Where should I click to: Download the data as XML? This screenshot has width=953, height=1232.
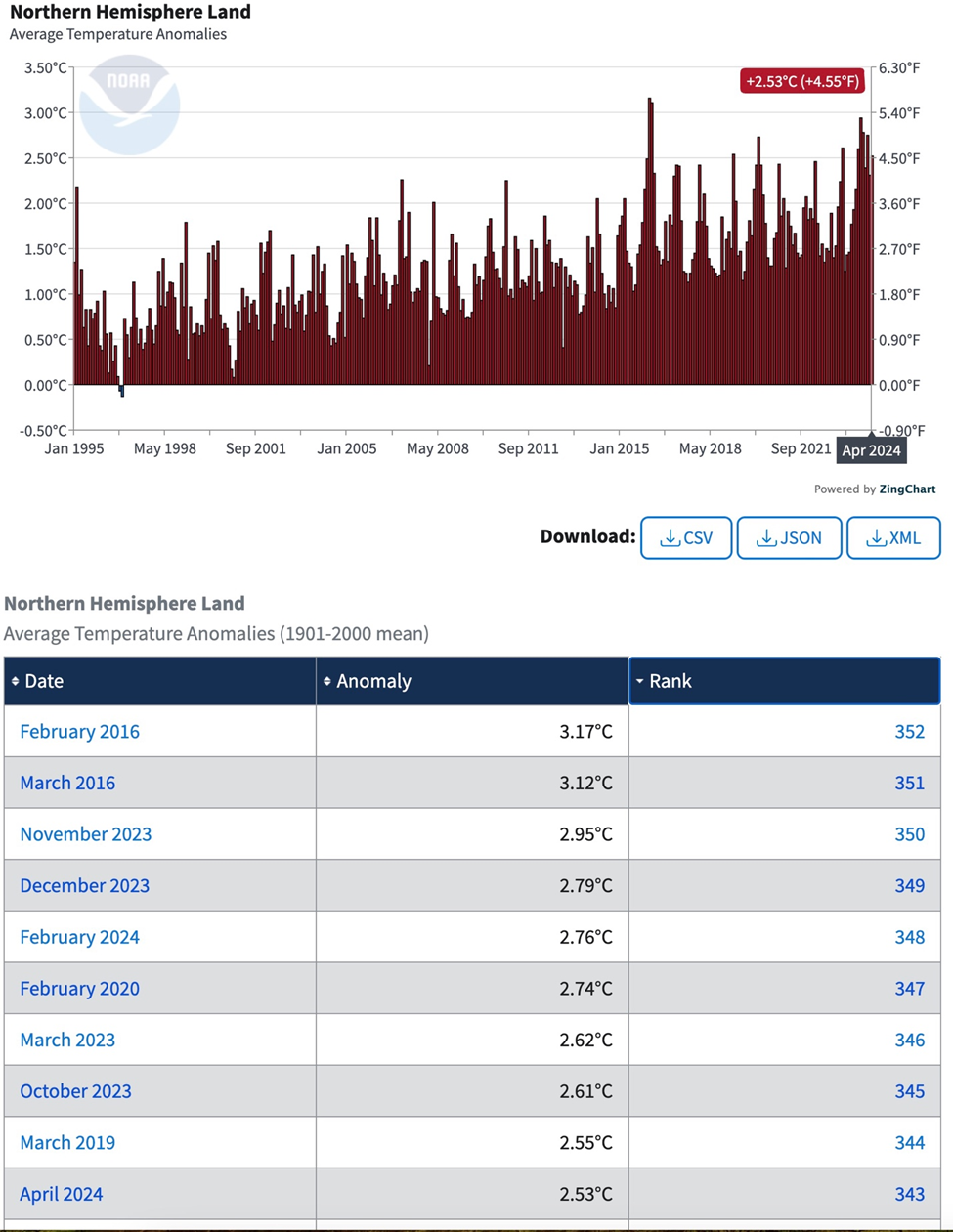click(x=893, y=538)
